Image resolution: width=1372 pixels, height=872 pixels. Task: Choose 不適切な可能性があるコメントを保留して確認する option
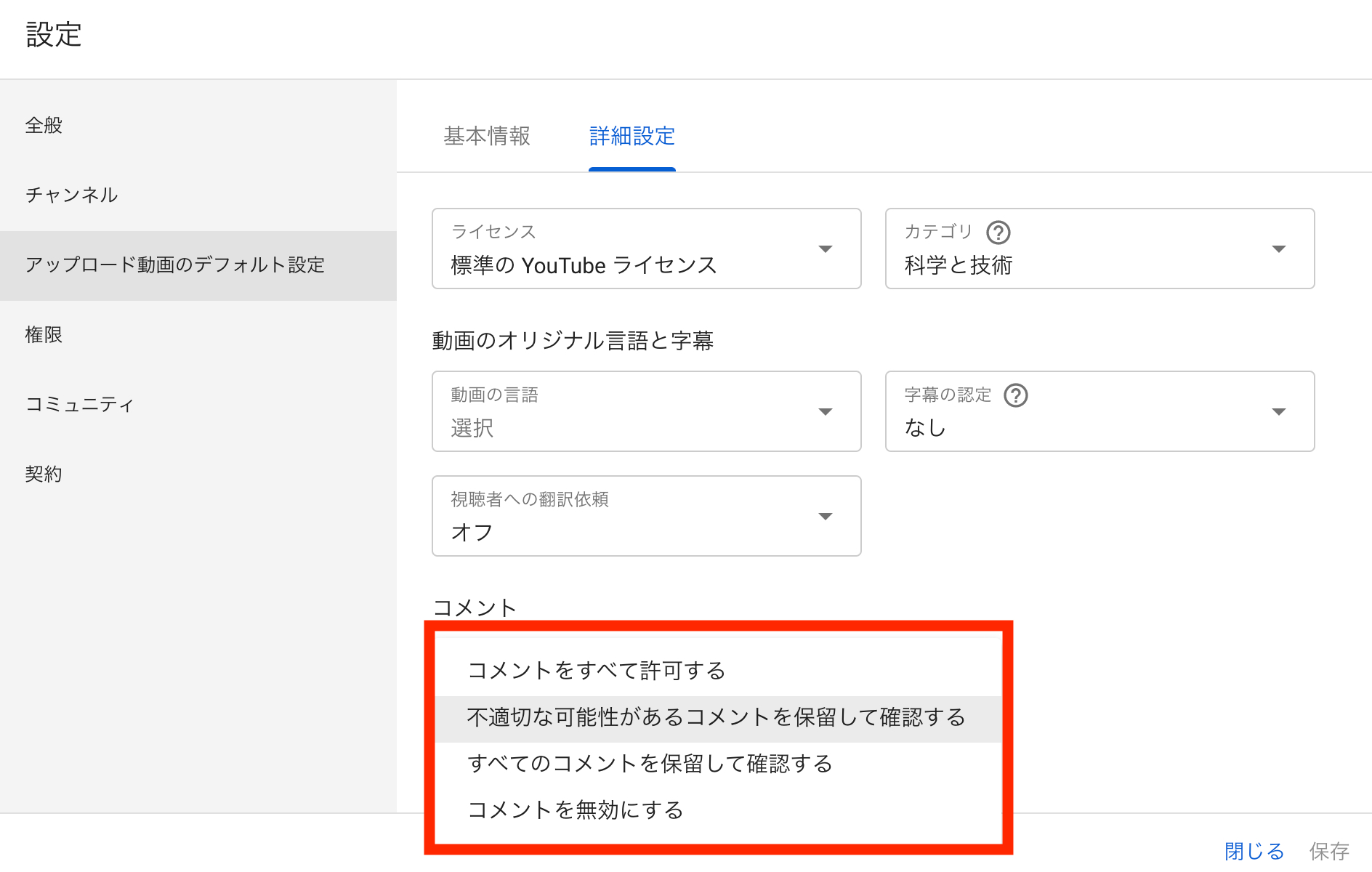(x=718, y=718)
